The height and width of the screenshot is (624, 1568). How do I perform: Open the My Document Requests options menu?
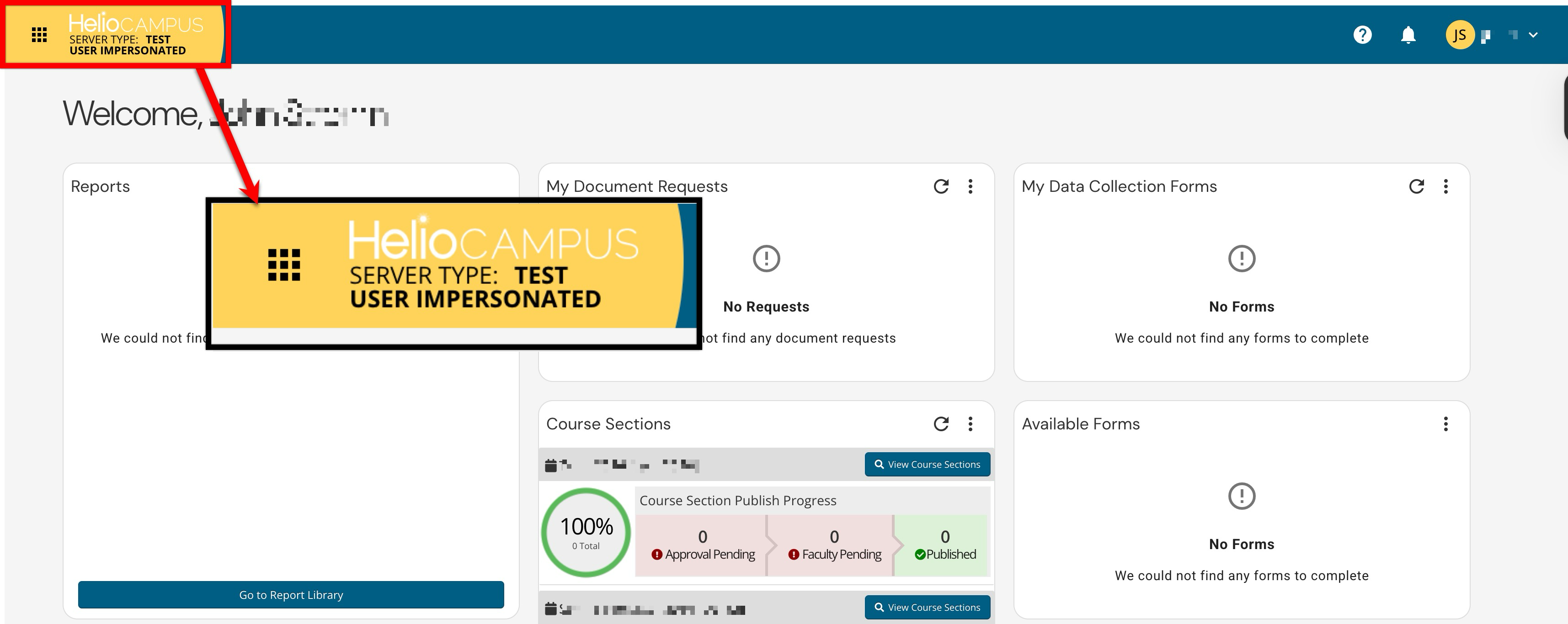(970, 186)
